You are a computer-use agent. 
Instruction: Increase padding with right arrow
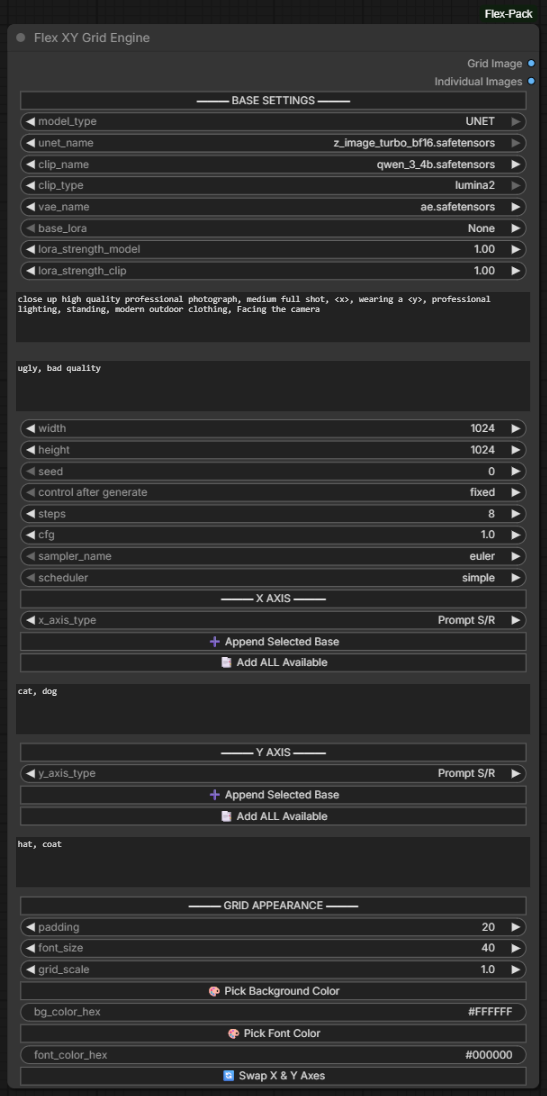[516, 927]
